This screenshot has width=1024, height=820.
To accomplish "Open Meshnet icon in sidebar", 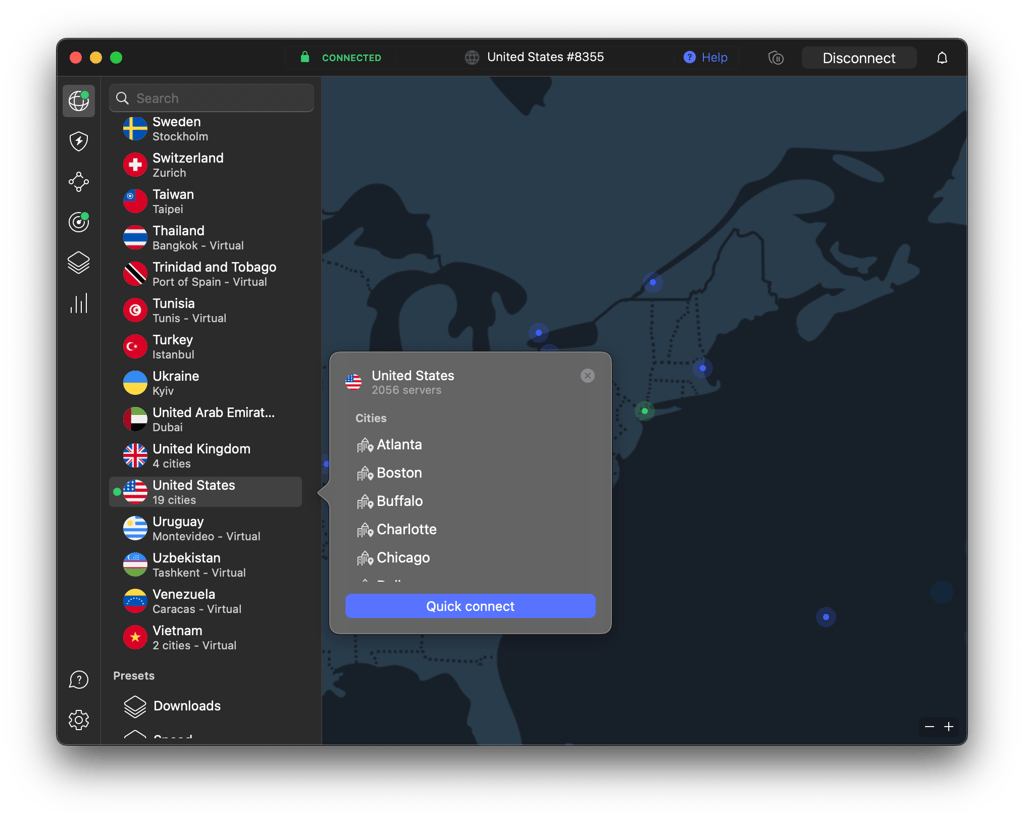I will coord(79,181).
